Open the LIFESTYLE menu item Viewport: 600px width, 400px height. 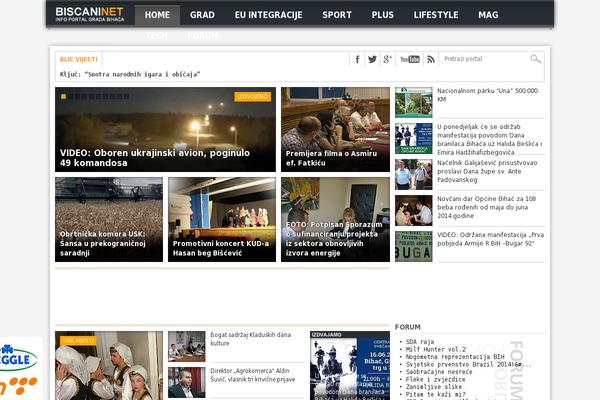[436, 15]
